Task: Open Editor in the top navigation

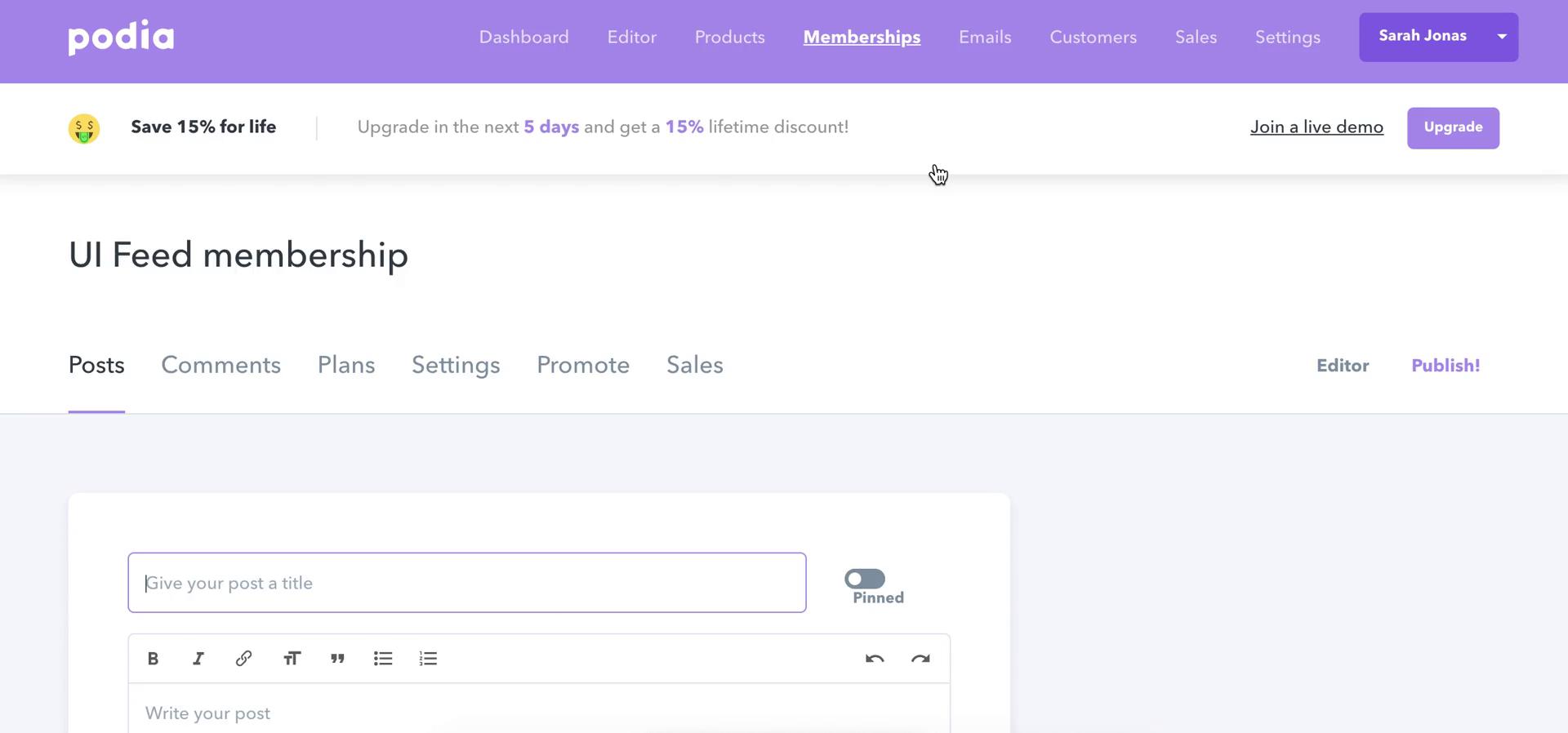Action: tap(631, 37)
